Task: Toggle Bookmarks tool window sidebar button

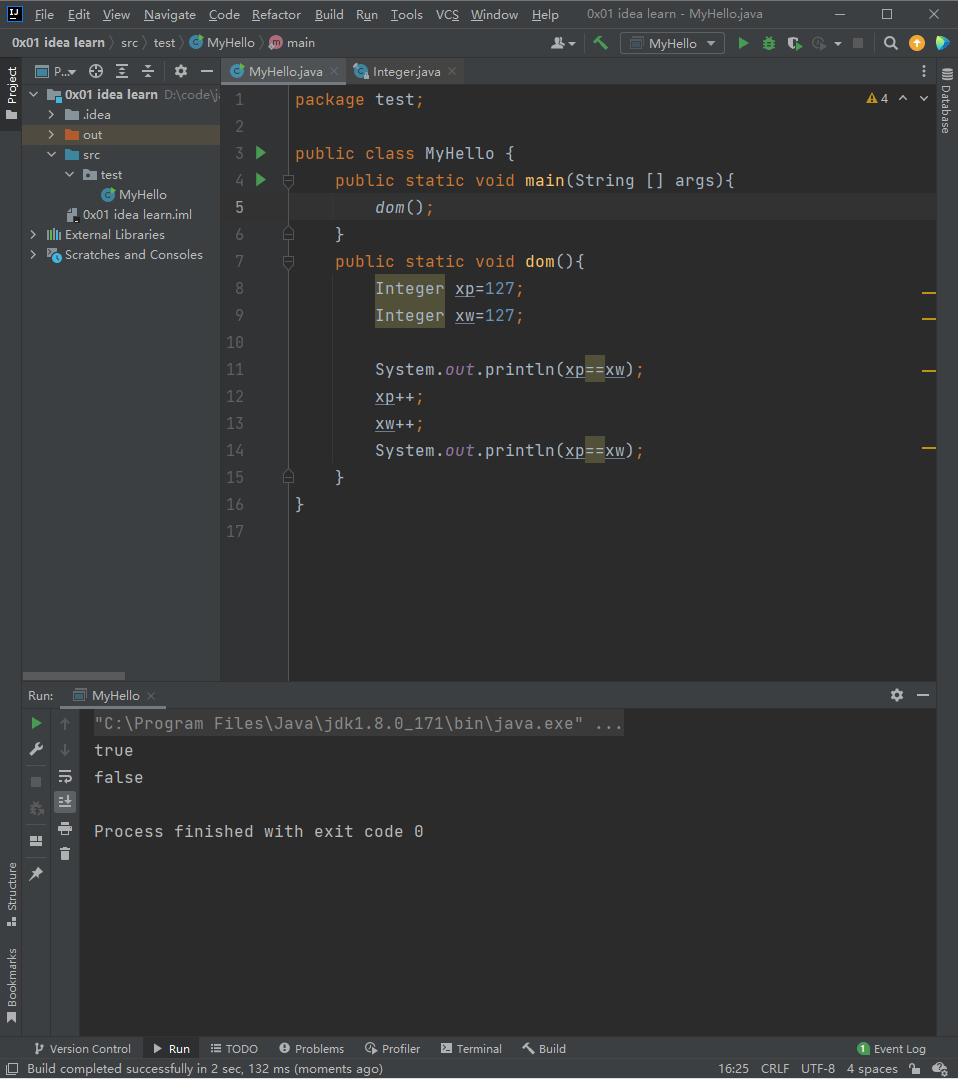Action: click(11, 985)
